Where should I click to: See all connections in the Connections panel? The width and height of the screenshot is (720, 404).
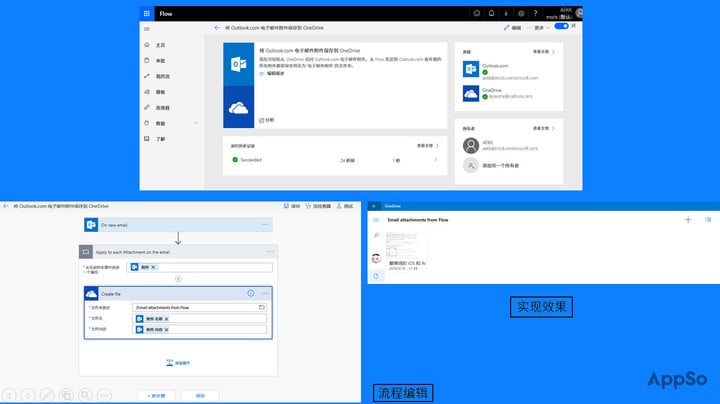tap(544, 51)
